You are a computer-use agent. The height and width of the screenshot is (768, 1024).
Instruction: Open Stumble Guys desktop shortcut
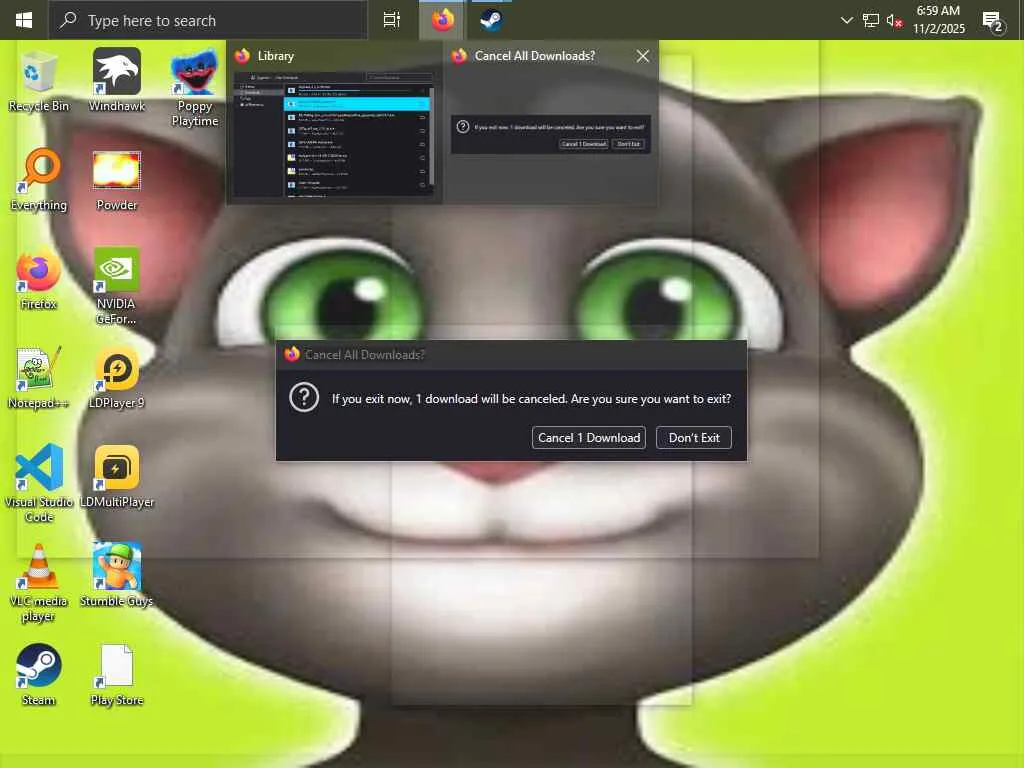tap(116, 575)
